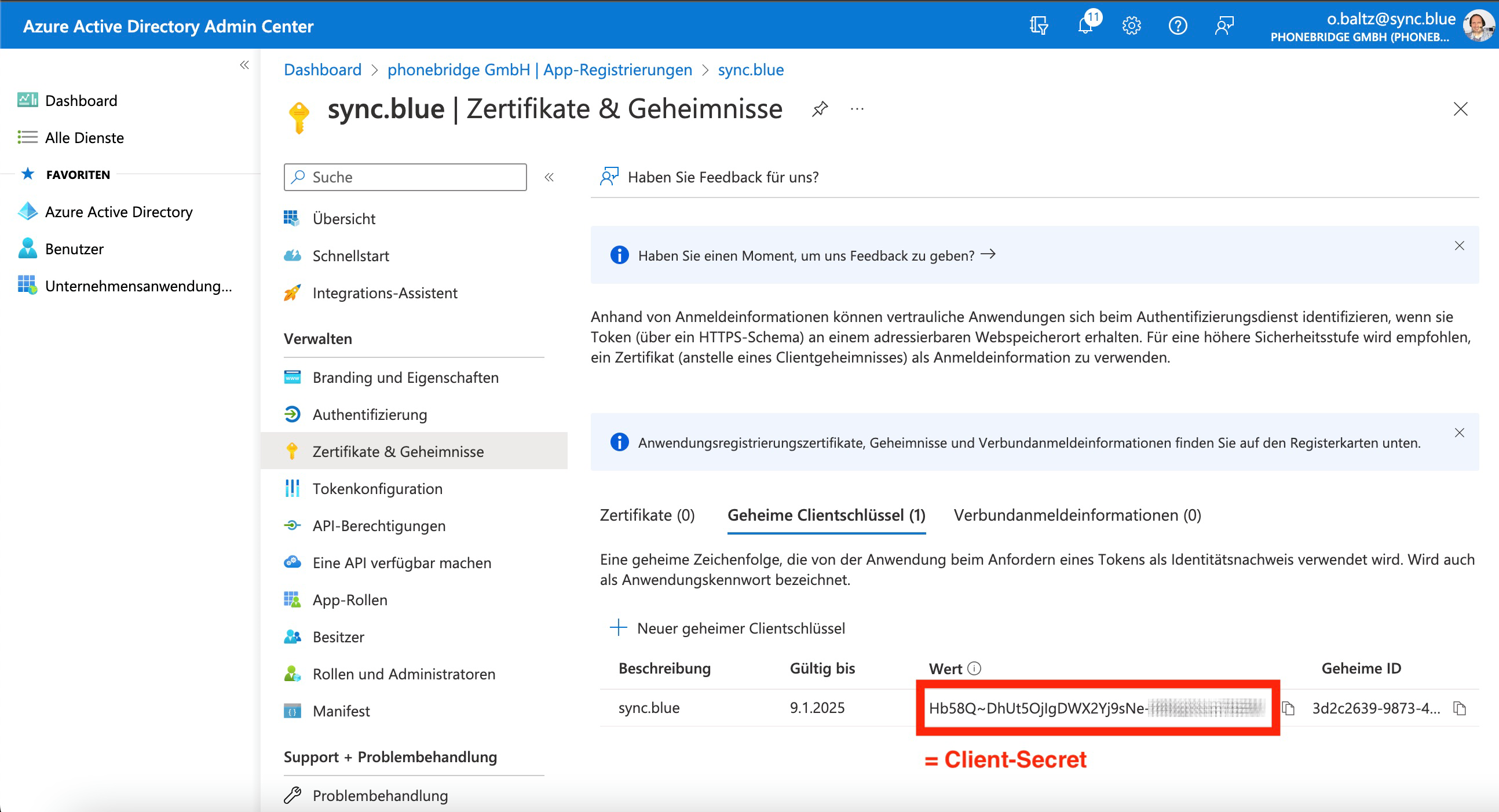Dismiss the feedback request info banner

pos(1459,246)
